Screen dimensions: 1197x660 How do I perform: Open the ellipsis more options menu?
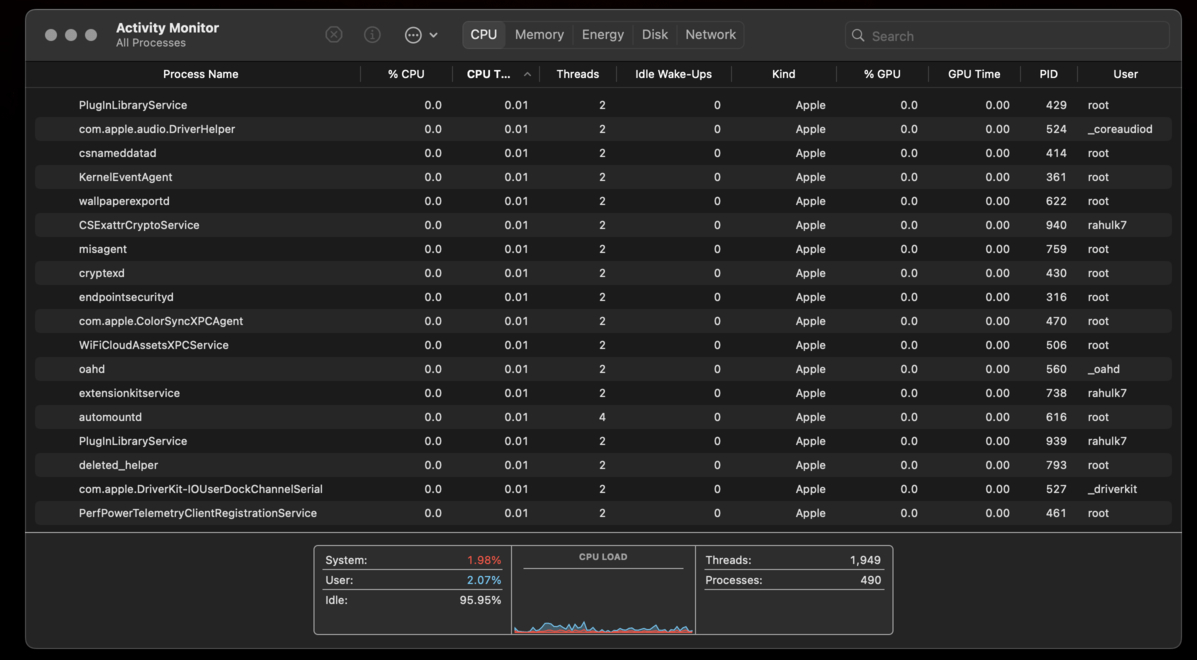(413, 35)
